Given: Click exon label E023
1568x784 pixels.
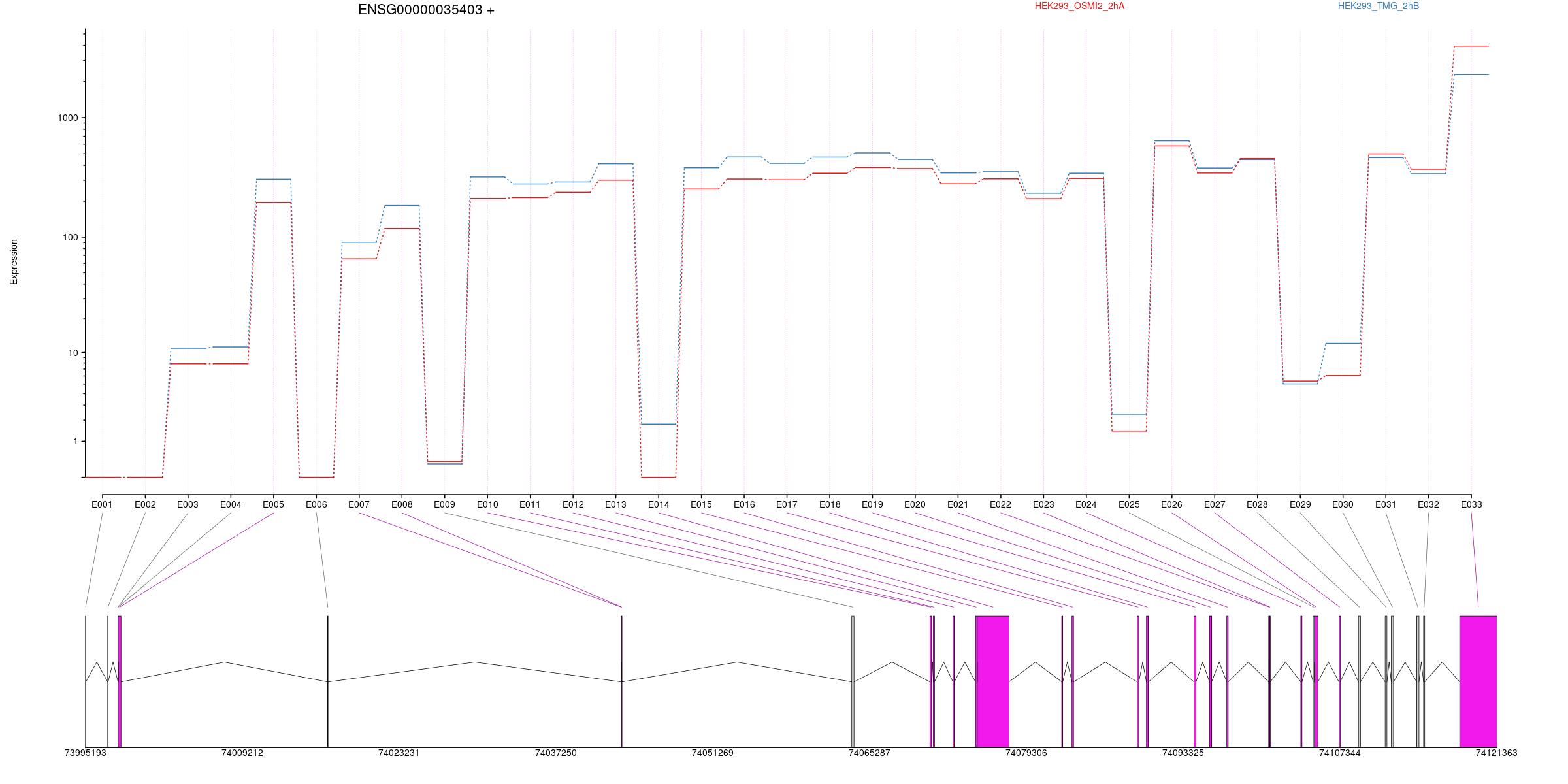Looking at the screenshot, I should (x=1043, y=504).
